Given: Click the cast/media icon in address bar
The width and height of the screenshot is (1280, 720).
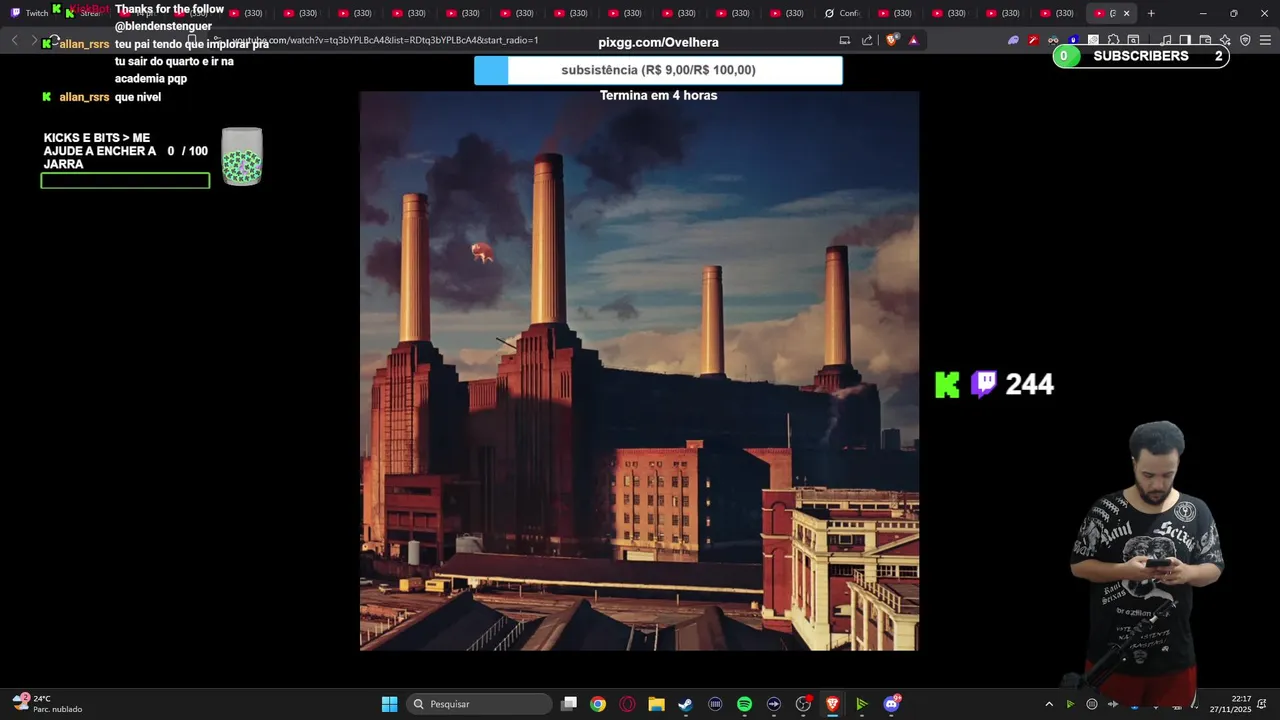Looking at the screenshot, I should click(x=844, y=40).
